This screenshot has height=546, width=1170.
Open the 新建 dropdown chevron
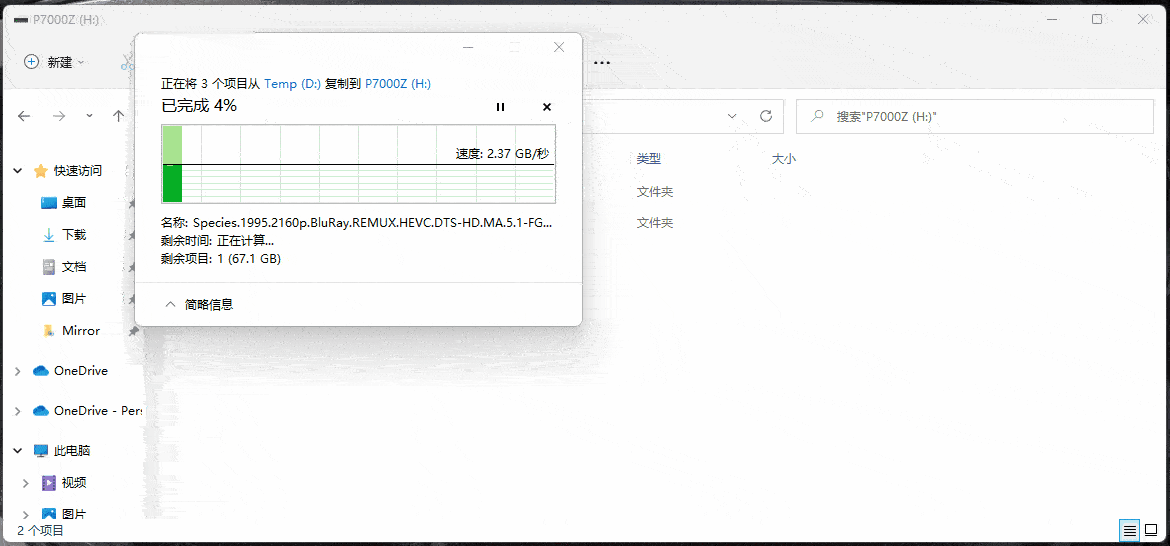click(81, 63)
